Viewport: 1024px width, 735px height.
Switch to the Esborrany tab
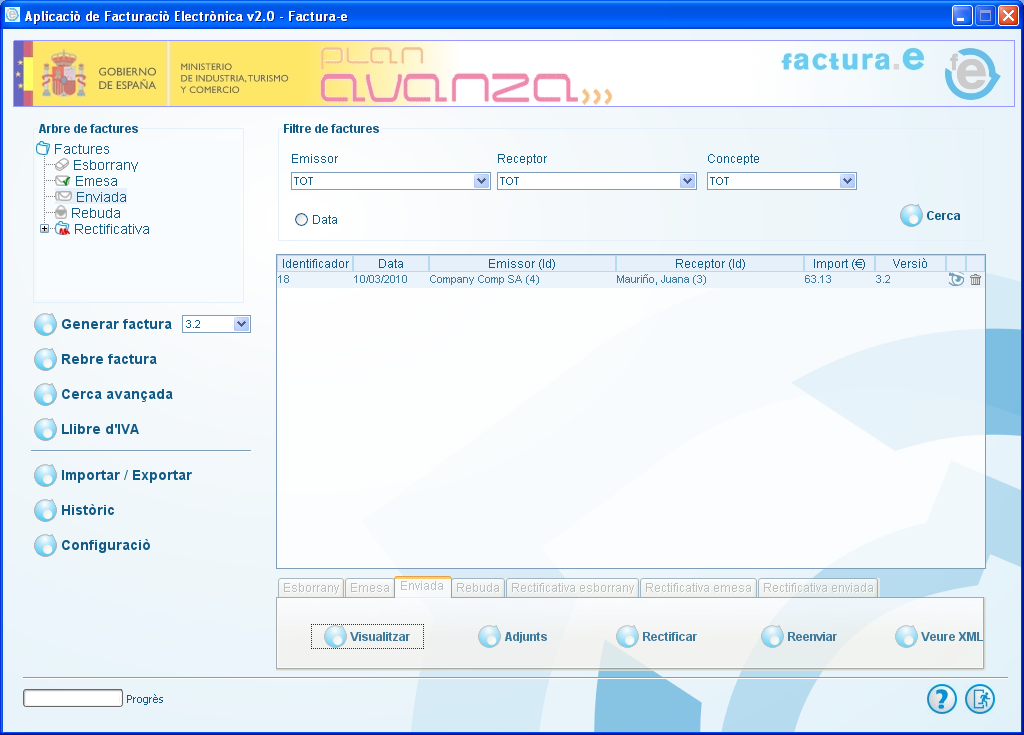pyautogui.click(x=311, y=588)
